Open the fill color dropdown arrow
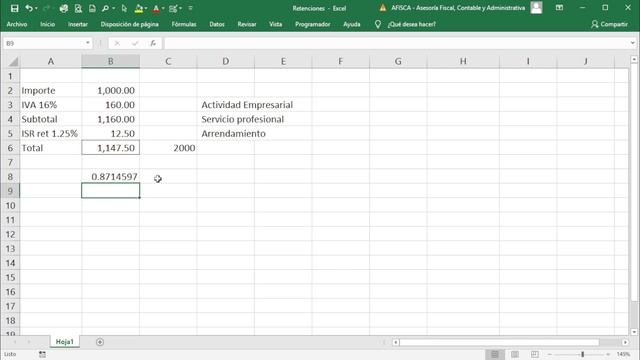This screenshot has height=360, width=640. coord(146,8)
